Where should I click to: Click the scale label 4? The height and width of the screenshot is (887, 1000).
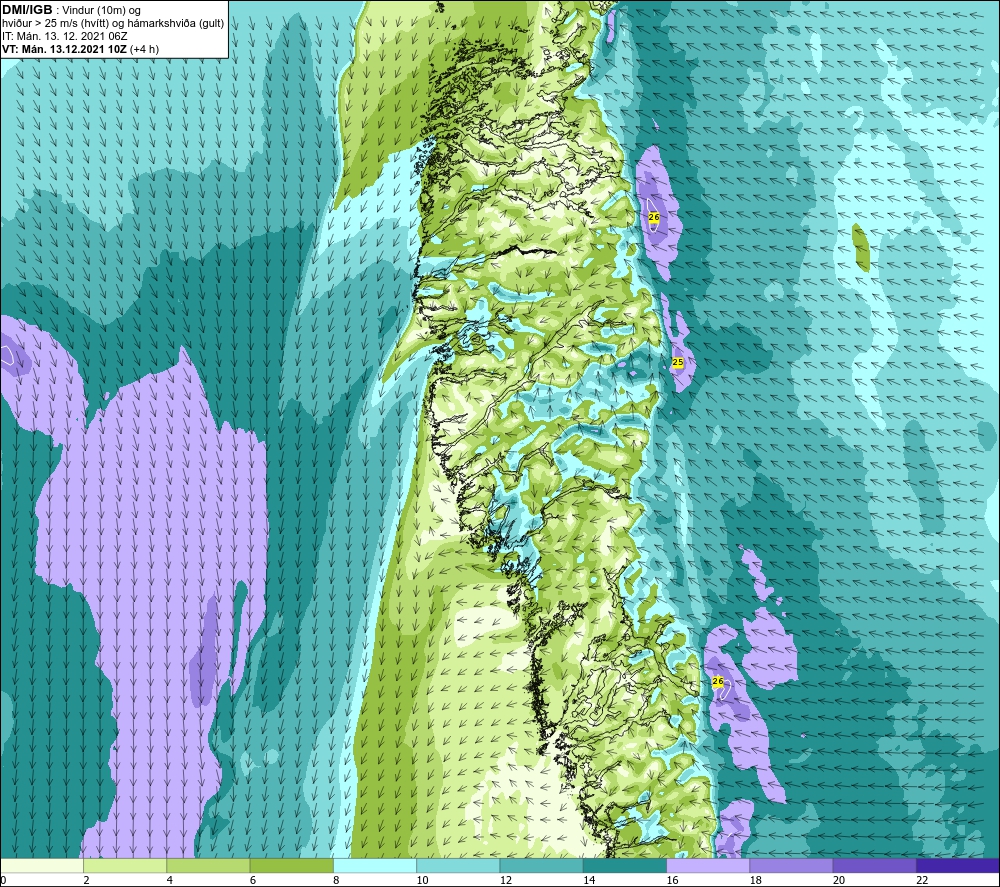[x=170, y=881]
